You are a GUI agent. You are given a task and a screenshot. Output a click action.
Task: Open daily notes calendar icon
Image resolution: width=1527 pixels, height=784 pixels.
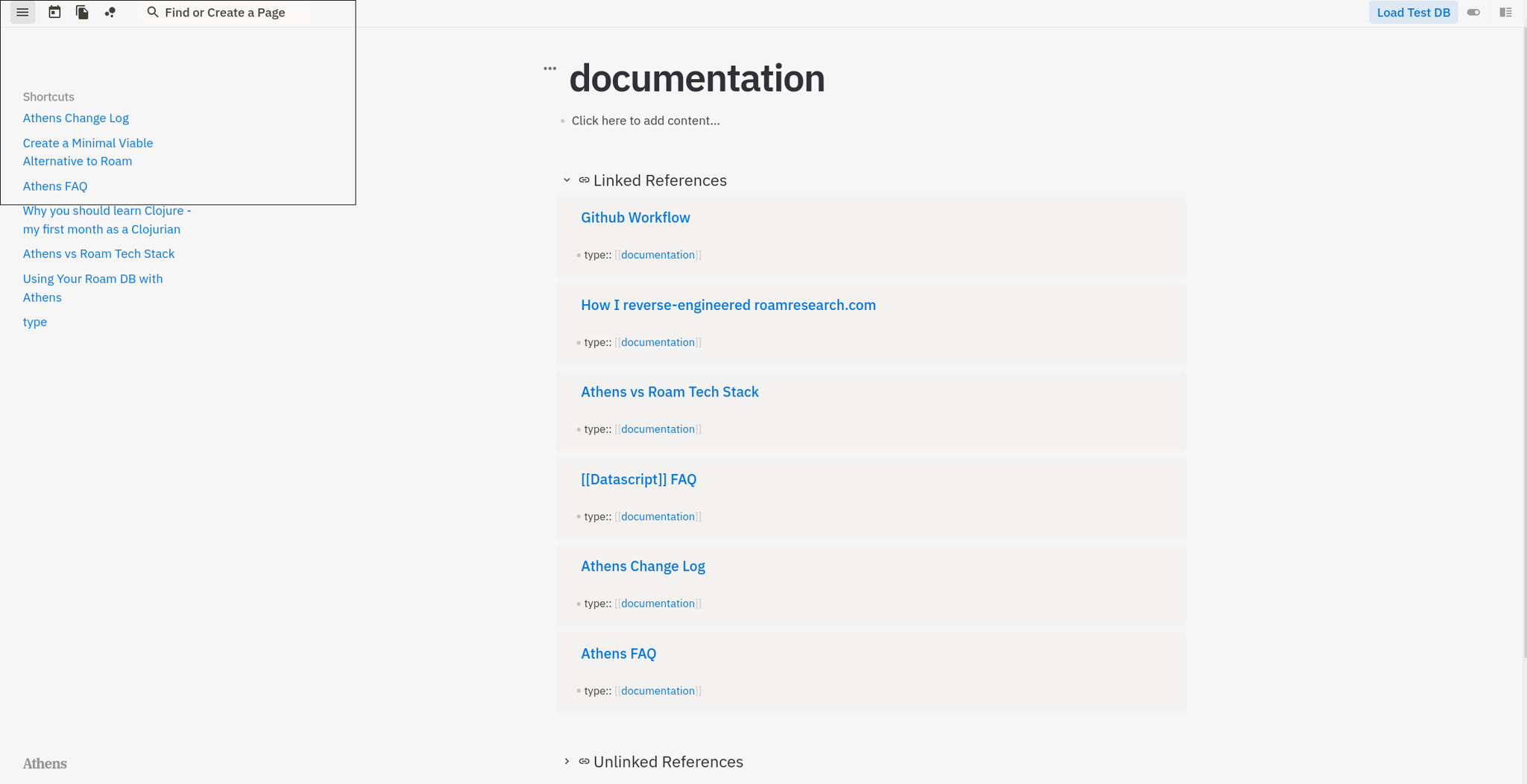click(54, 12)
